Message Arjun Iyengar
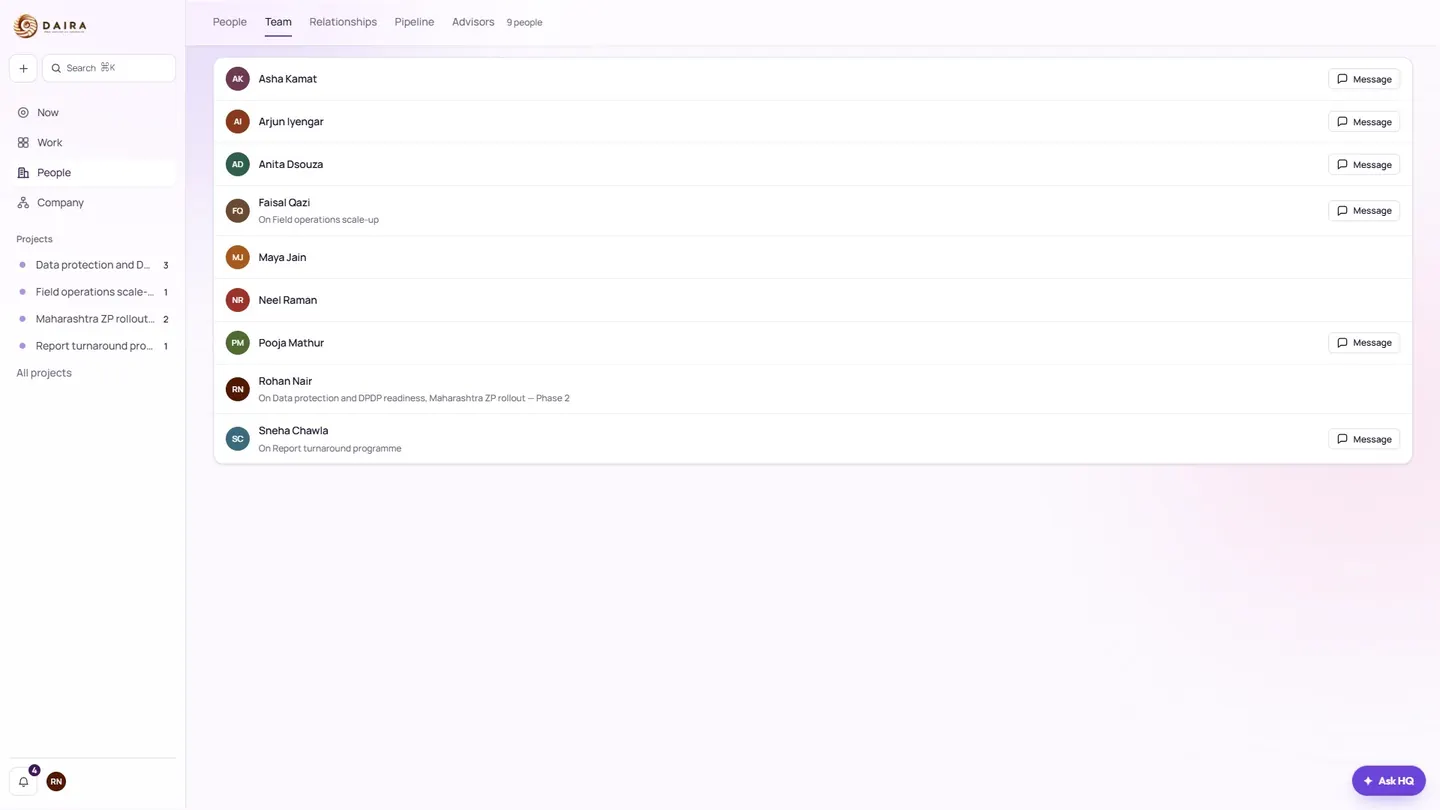The image size is (1440, 810). click(x=1364, y=122)
